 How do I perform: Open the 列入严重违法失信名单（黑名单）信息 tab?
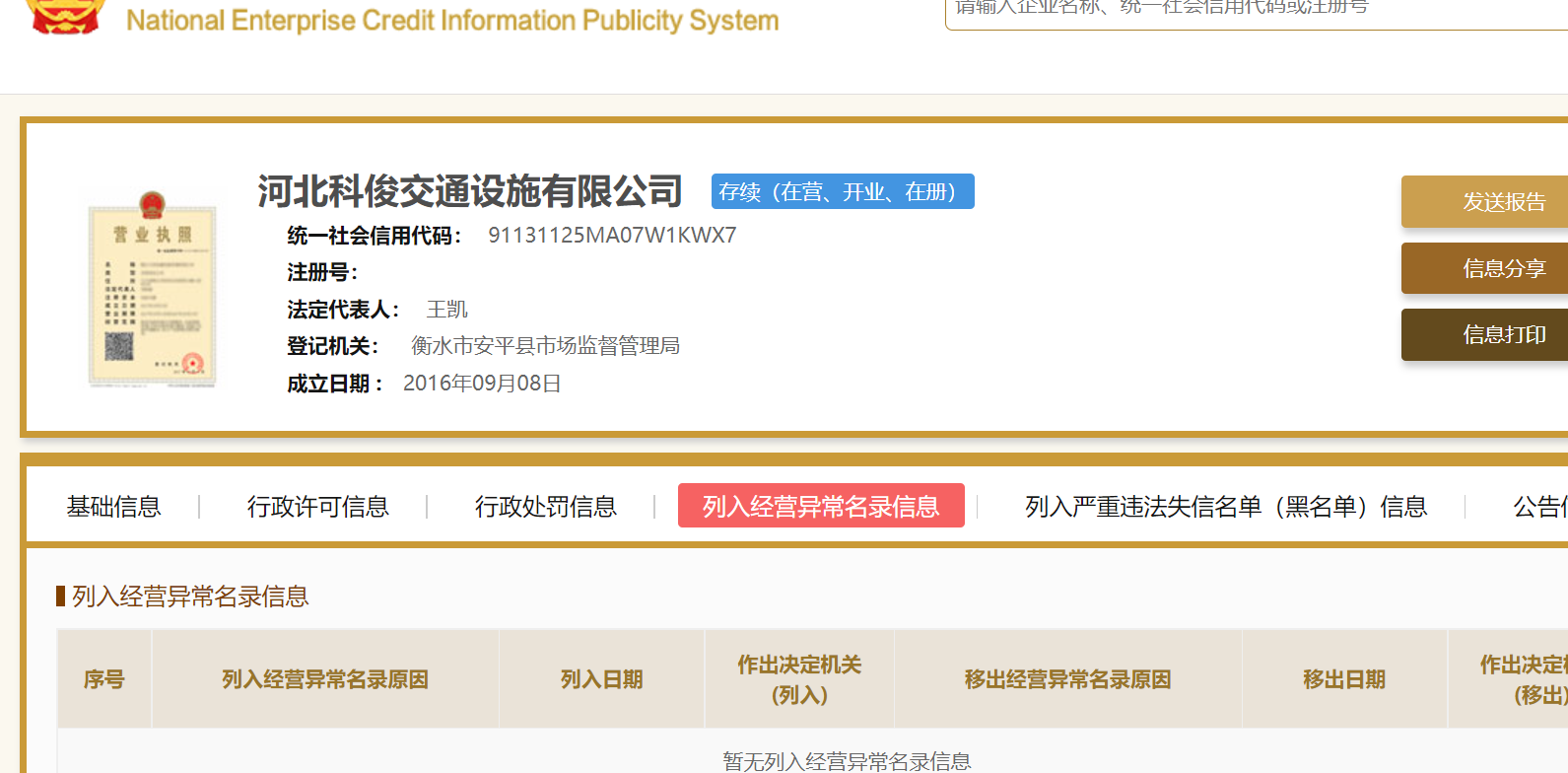pyautogui.click(x=1226, y=507)
